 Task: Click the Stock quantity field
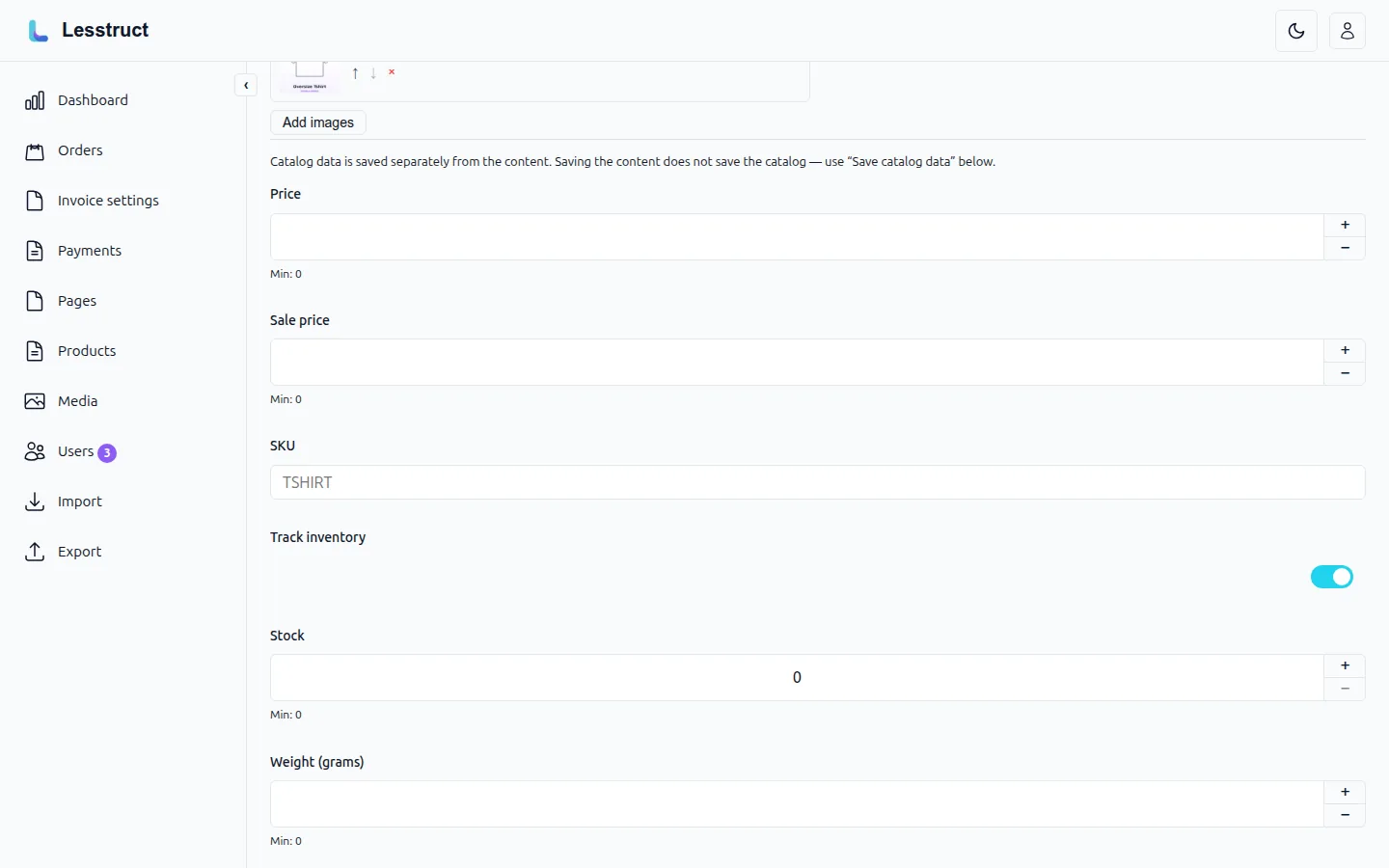coord(797,678)
